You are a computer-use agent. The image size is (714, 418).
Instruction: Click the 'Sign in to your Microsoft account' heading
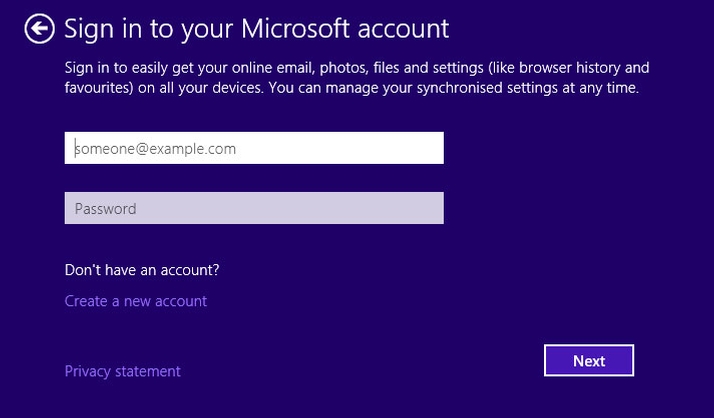pos(256,29)
